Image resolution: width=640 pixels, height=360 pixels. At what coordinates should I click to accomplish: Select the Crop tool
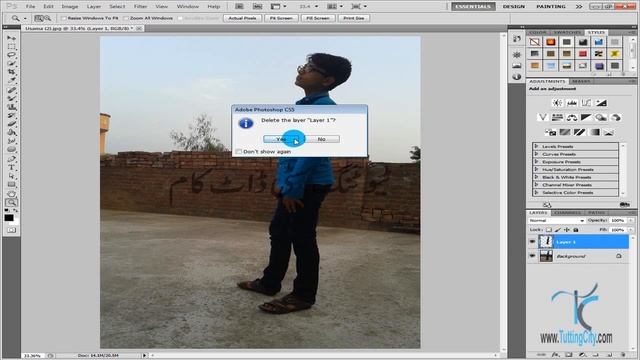pyautogui.click(x=11, y=72)
